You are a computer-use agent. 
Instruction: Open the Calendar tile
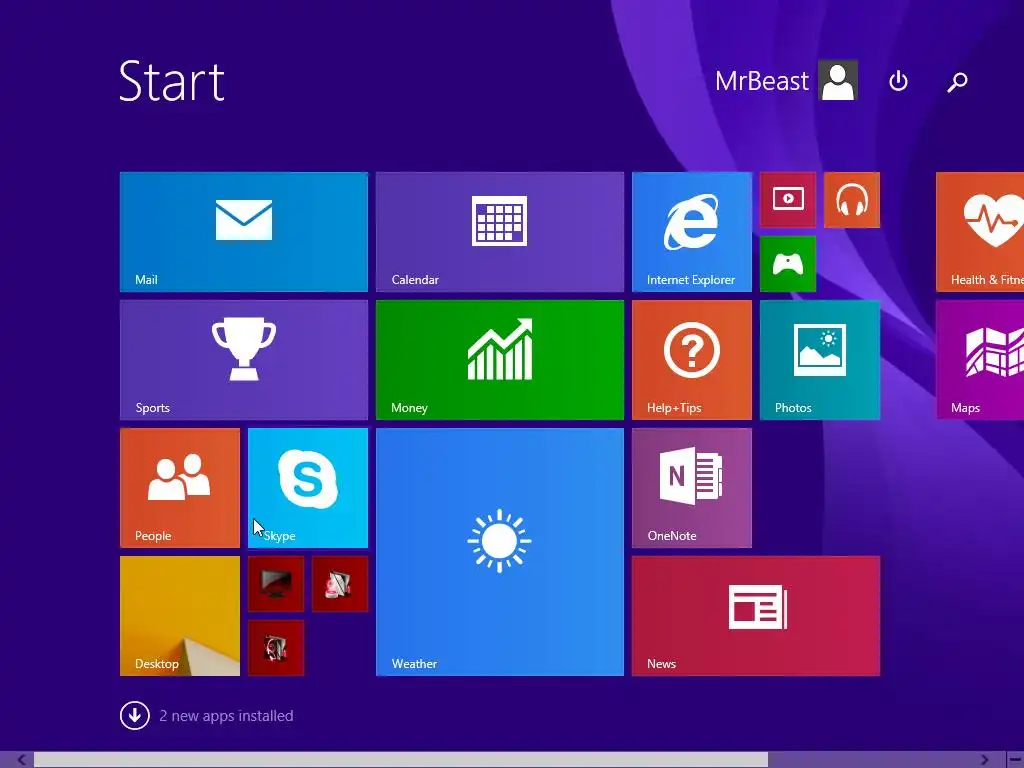pos(500,232)
